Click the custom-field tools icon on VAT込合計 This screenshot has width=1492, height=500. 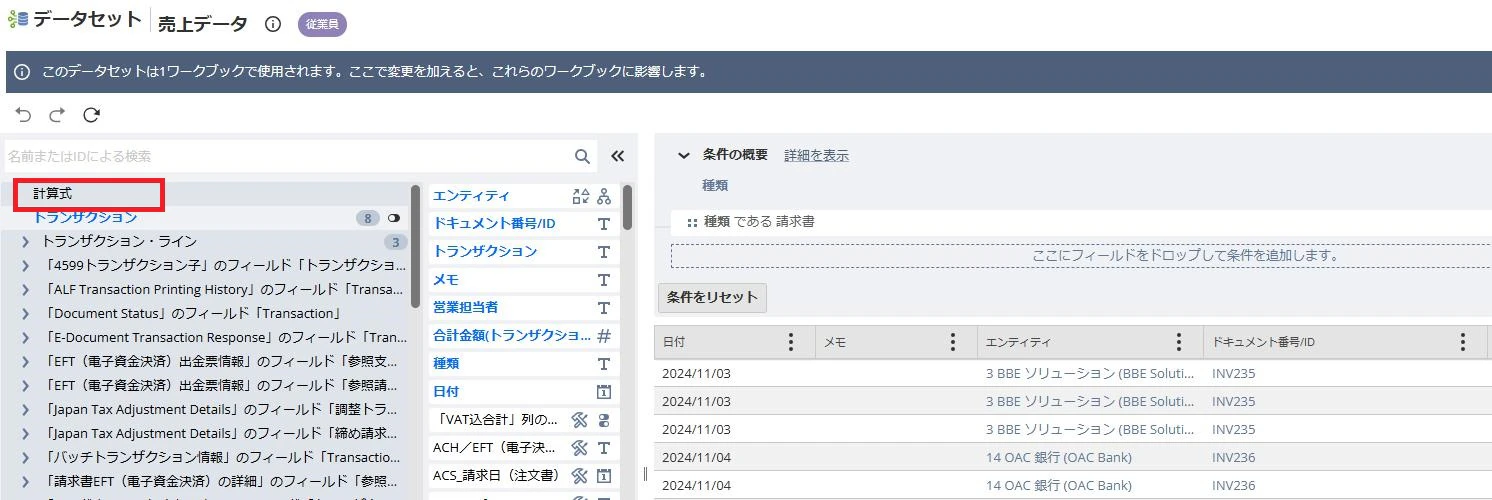click(579, 420)
